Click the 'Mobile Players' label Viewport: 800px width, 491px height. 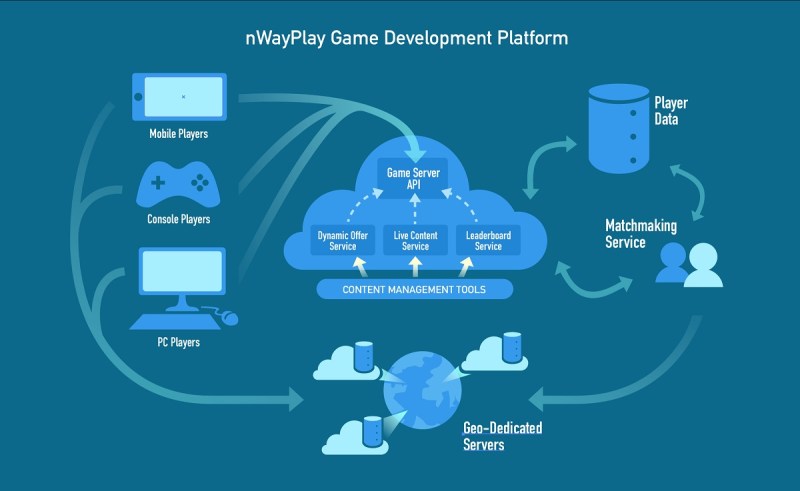coord(179,134)
